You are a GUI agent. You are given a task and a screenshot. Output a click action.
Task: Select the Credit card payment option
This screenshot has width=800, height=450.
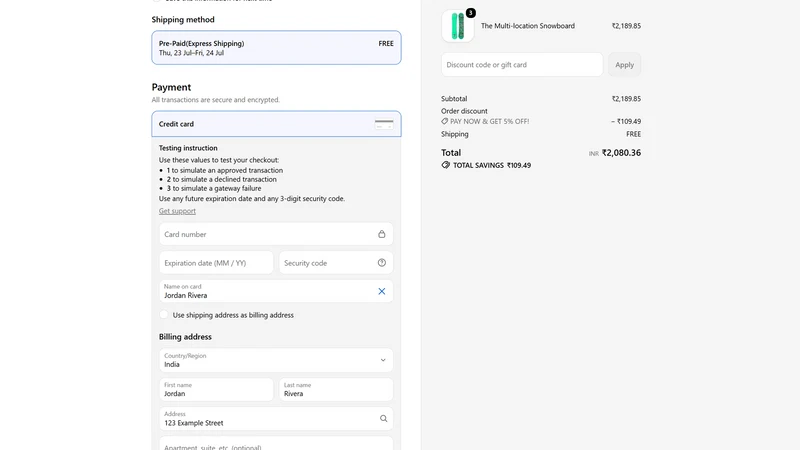click(x=276, y=124)
